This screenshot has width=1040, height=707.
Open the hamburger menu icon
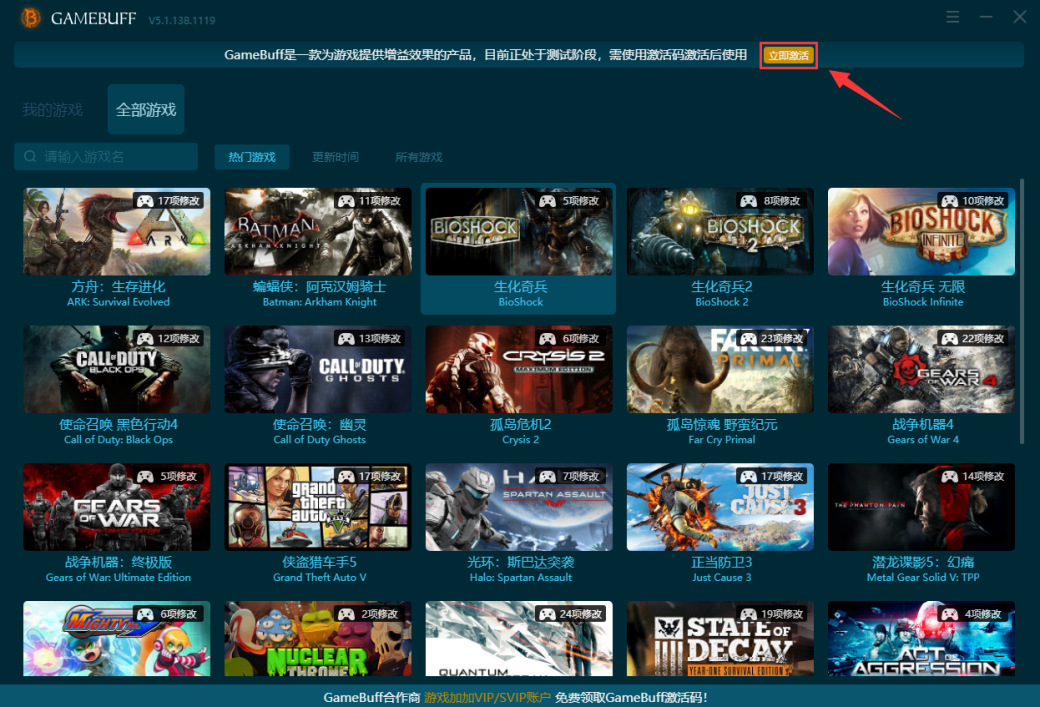[953, 17]
